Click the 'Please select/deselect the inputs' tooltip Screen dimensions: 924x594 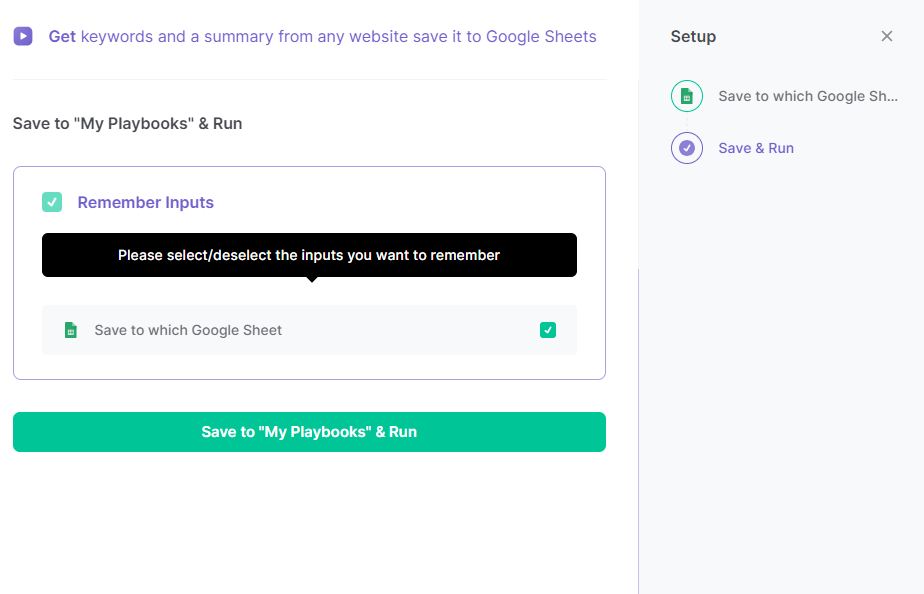[309, 255]
